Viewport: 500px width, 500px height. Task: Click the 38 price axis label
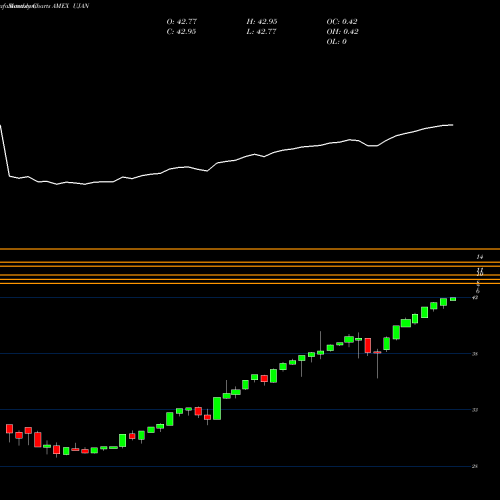(x=475, y=354)
